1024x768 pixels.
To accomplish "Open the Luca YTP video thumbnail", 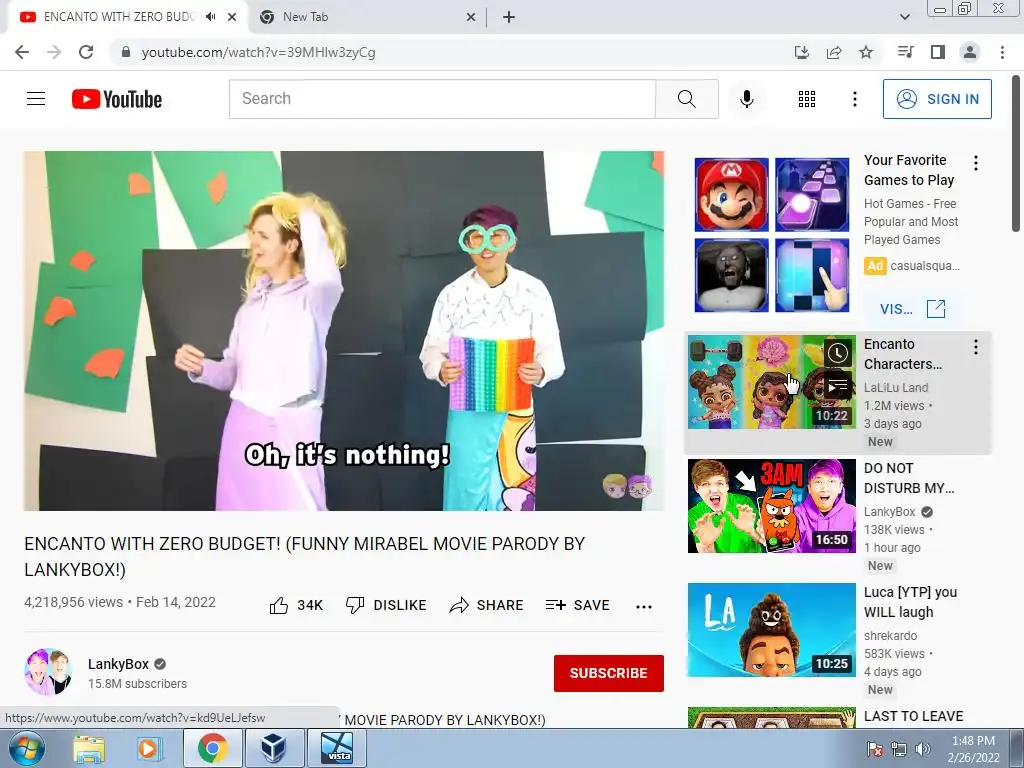I will (771, 630).
